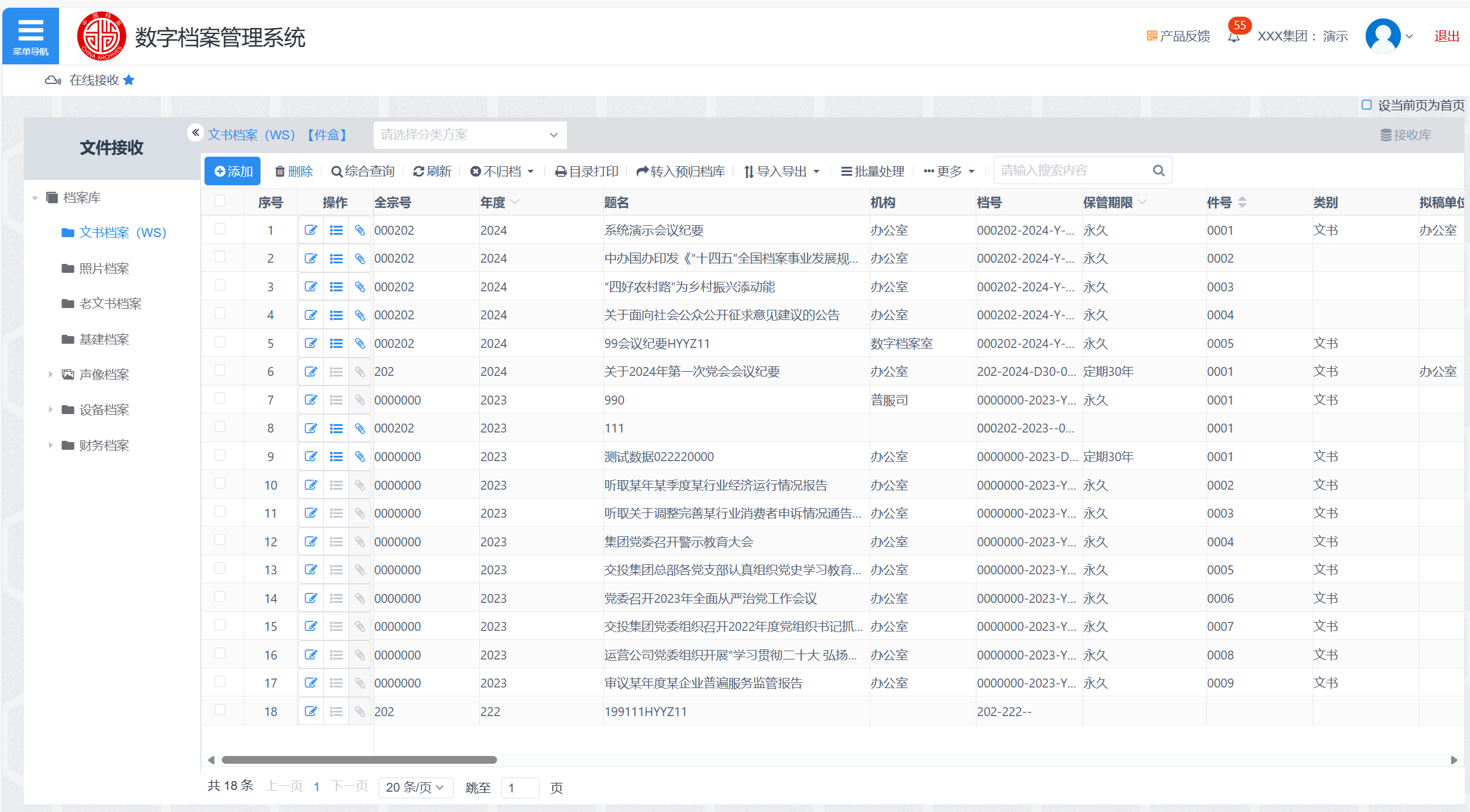The image size is (1470, 812).
Task: Click the edit icon in row 1
Action: (311, 230)
